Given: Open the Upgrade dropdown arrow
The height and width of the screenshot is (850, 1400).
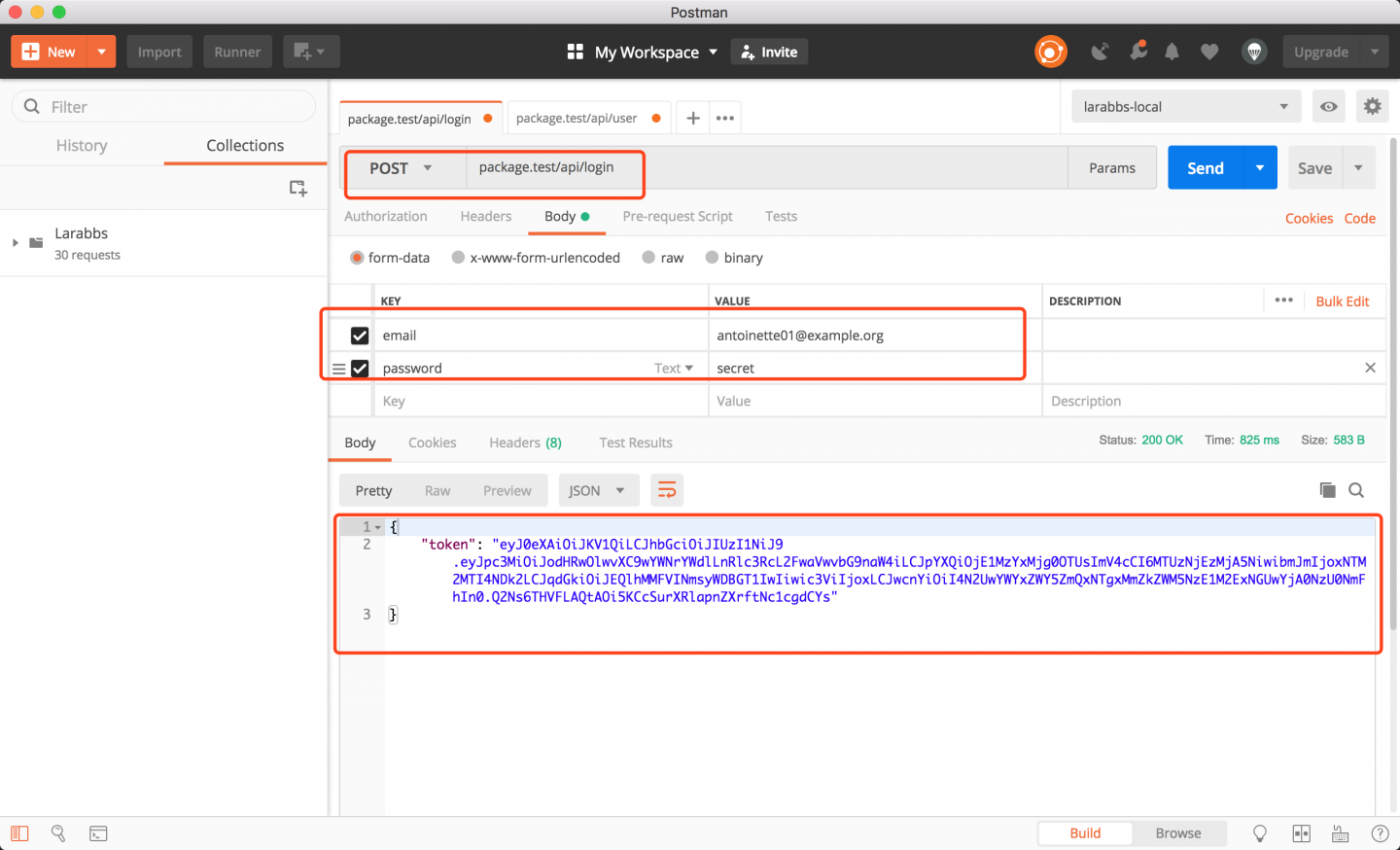Looking at the screenshot, I should [x=1374, y=52].
